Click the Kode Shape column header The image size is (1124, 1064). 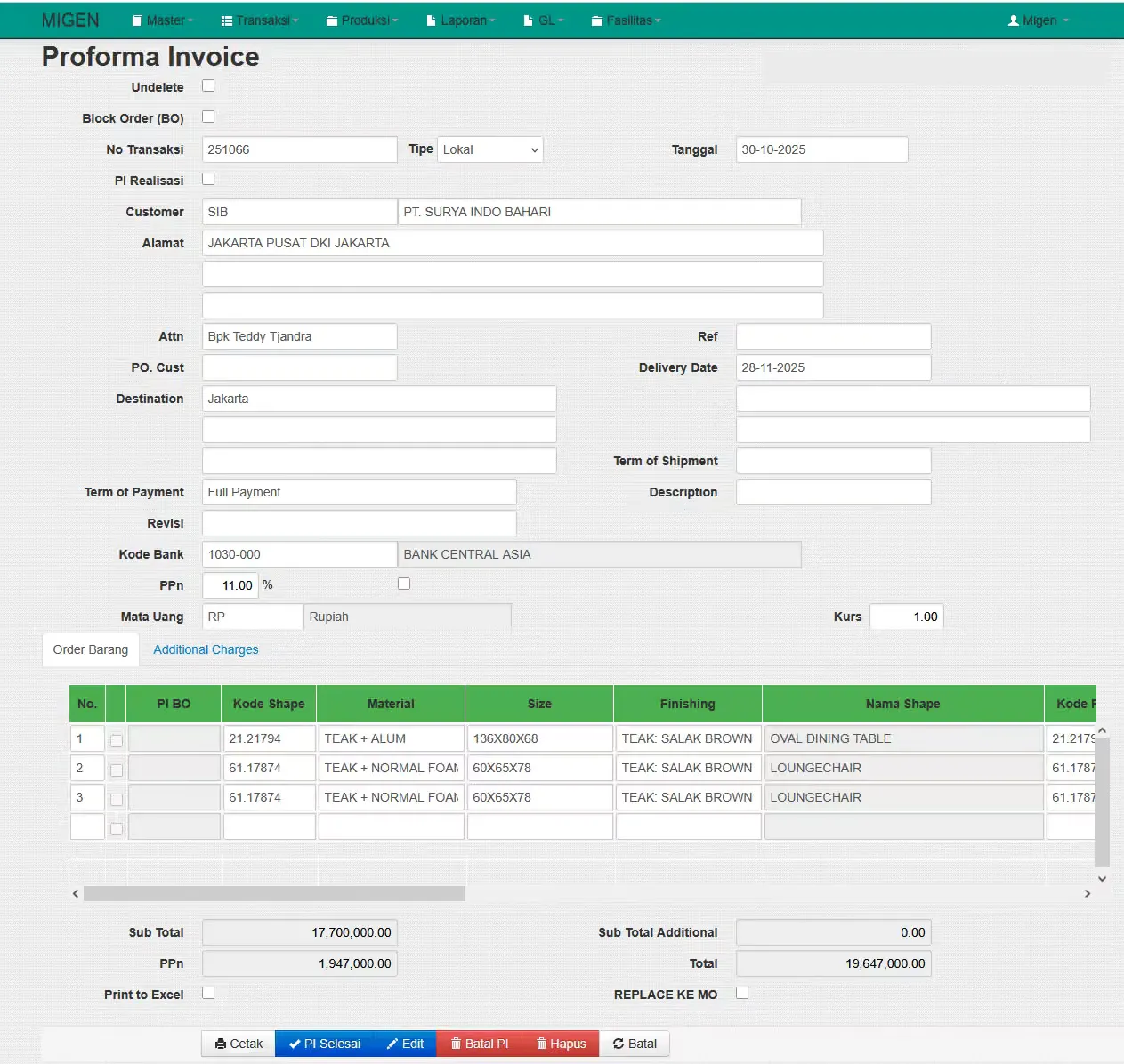tap(269, 704)
